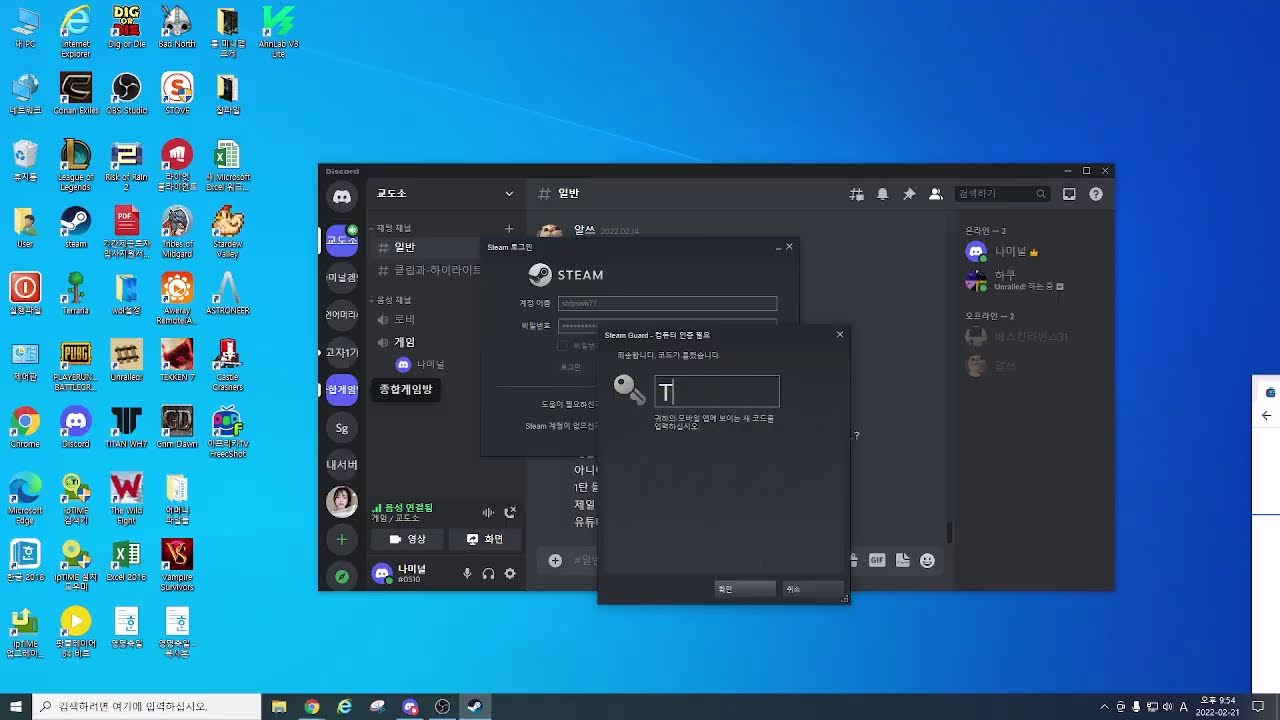Open emoji picker in message bar
1280x720 pixels.
pos(927,560)
